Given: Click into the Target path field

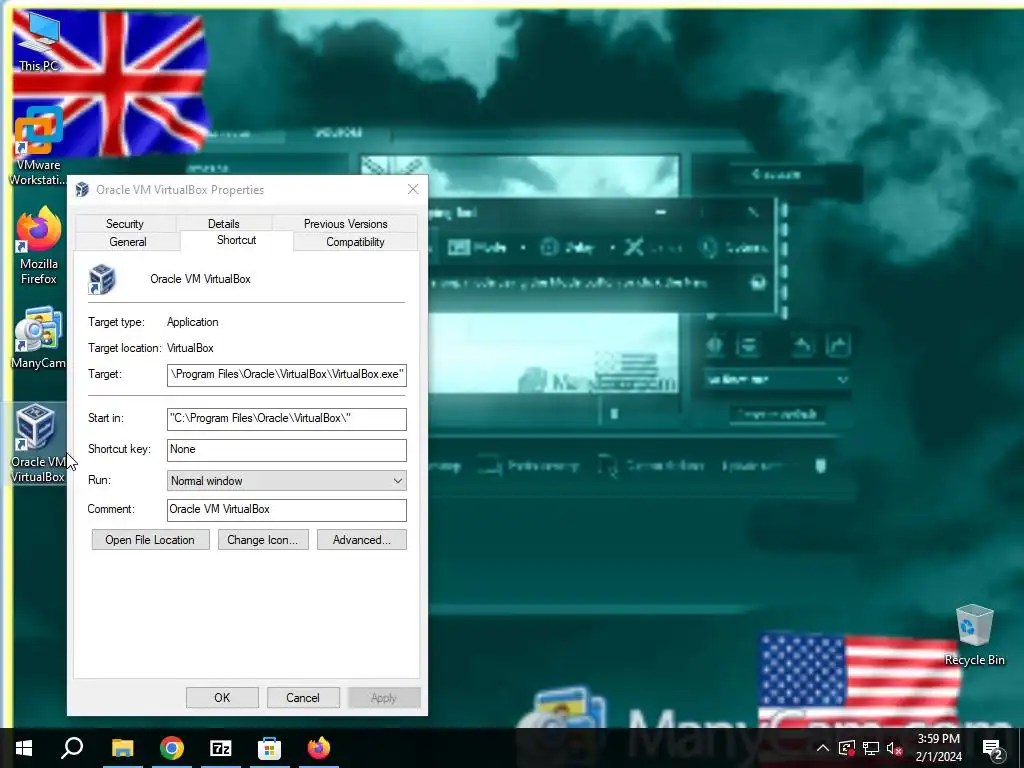Looking at the screenshot, I should click(287, 375).
